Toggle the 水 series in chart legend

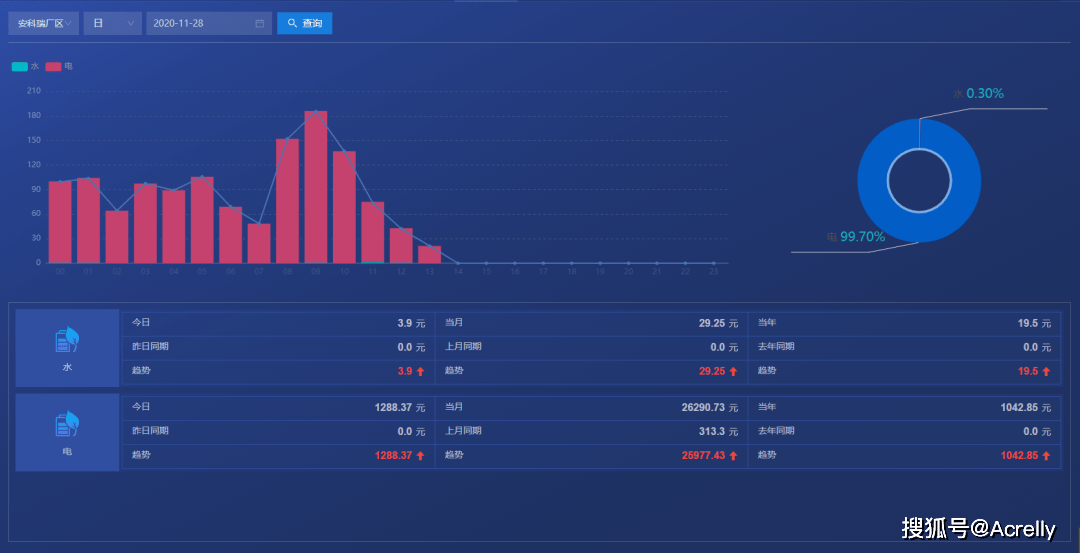[x=25, y=67]
